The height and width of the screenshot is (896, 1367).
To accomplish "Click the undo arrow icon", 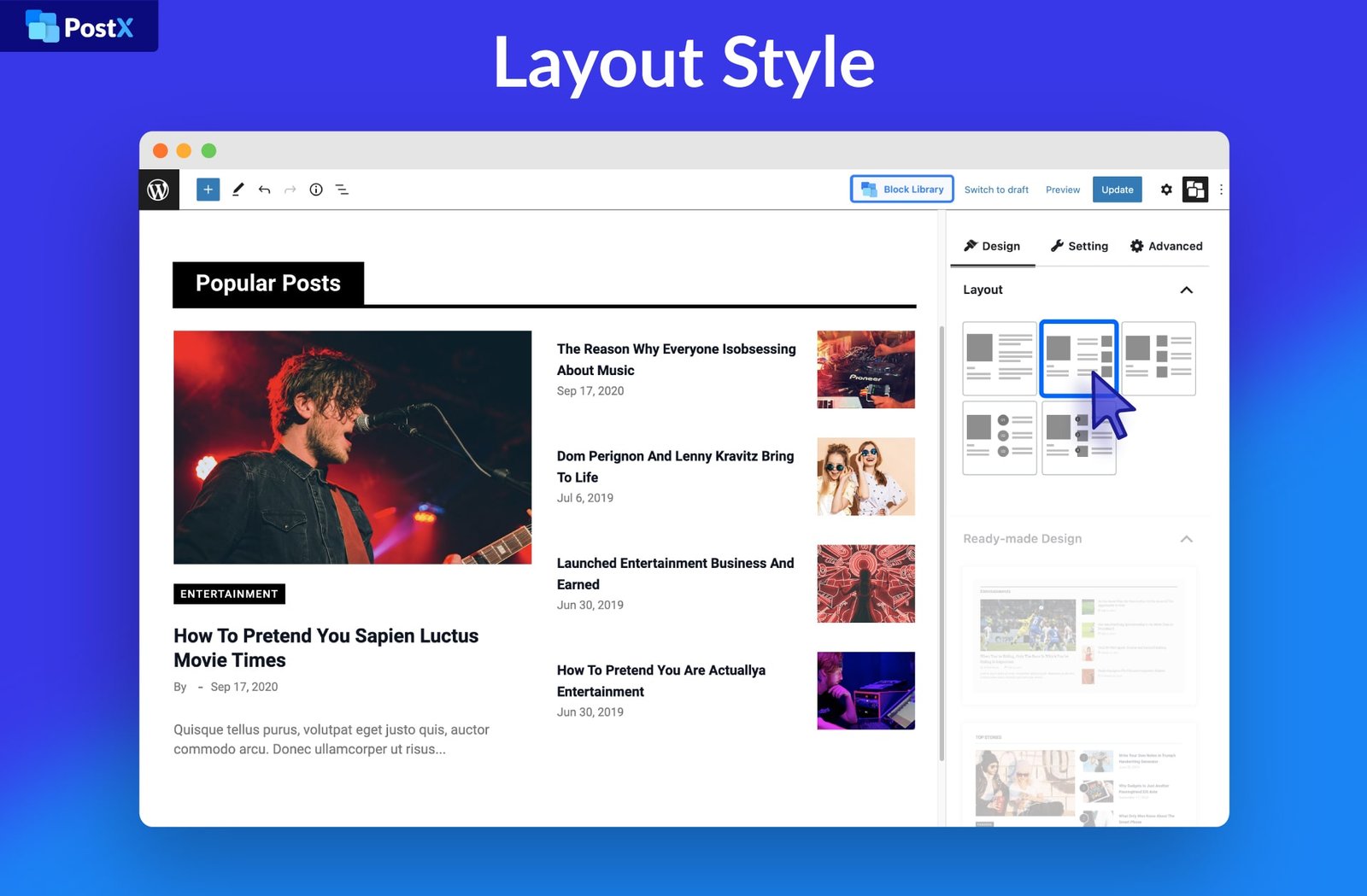I will [x=264, y=189].
